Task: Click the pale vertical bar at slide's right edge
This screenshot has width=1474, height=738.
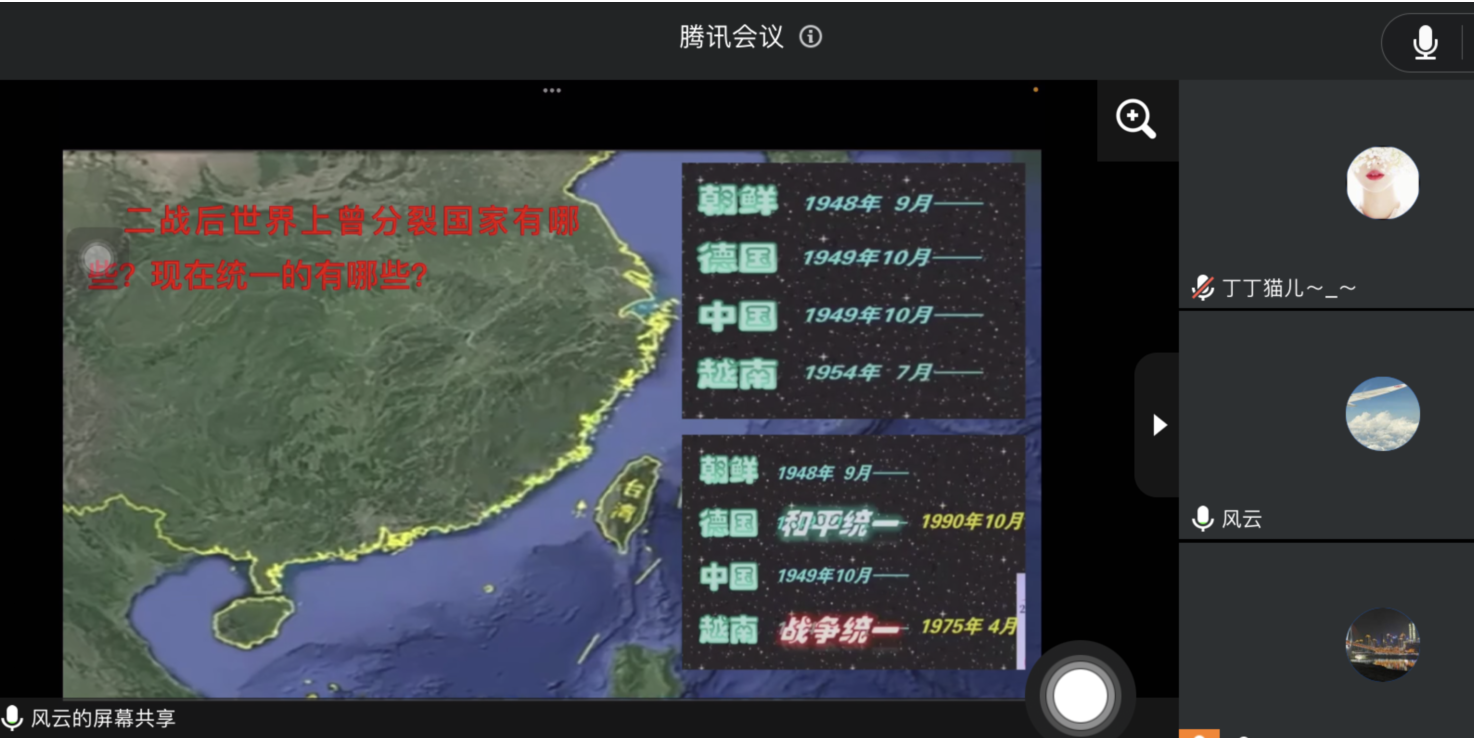Action: tap(1020, 620)
